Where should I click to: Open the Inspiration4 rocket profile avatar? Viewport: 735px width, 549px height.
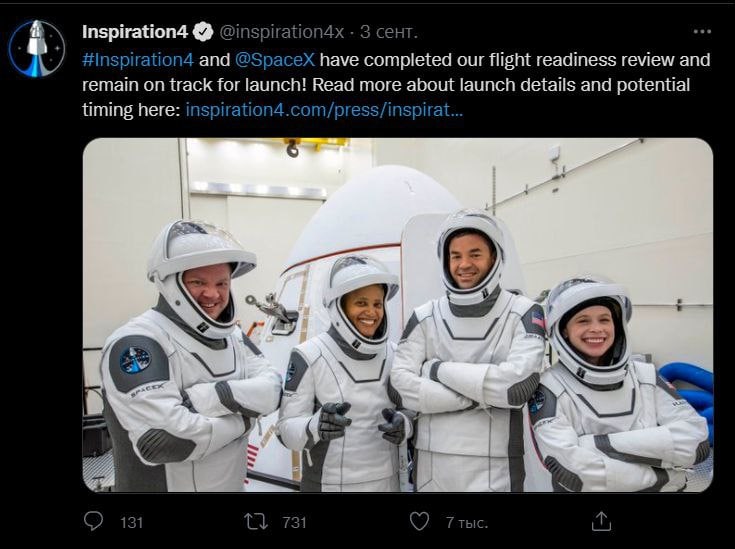[37, 48]
